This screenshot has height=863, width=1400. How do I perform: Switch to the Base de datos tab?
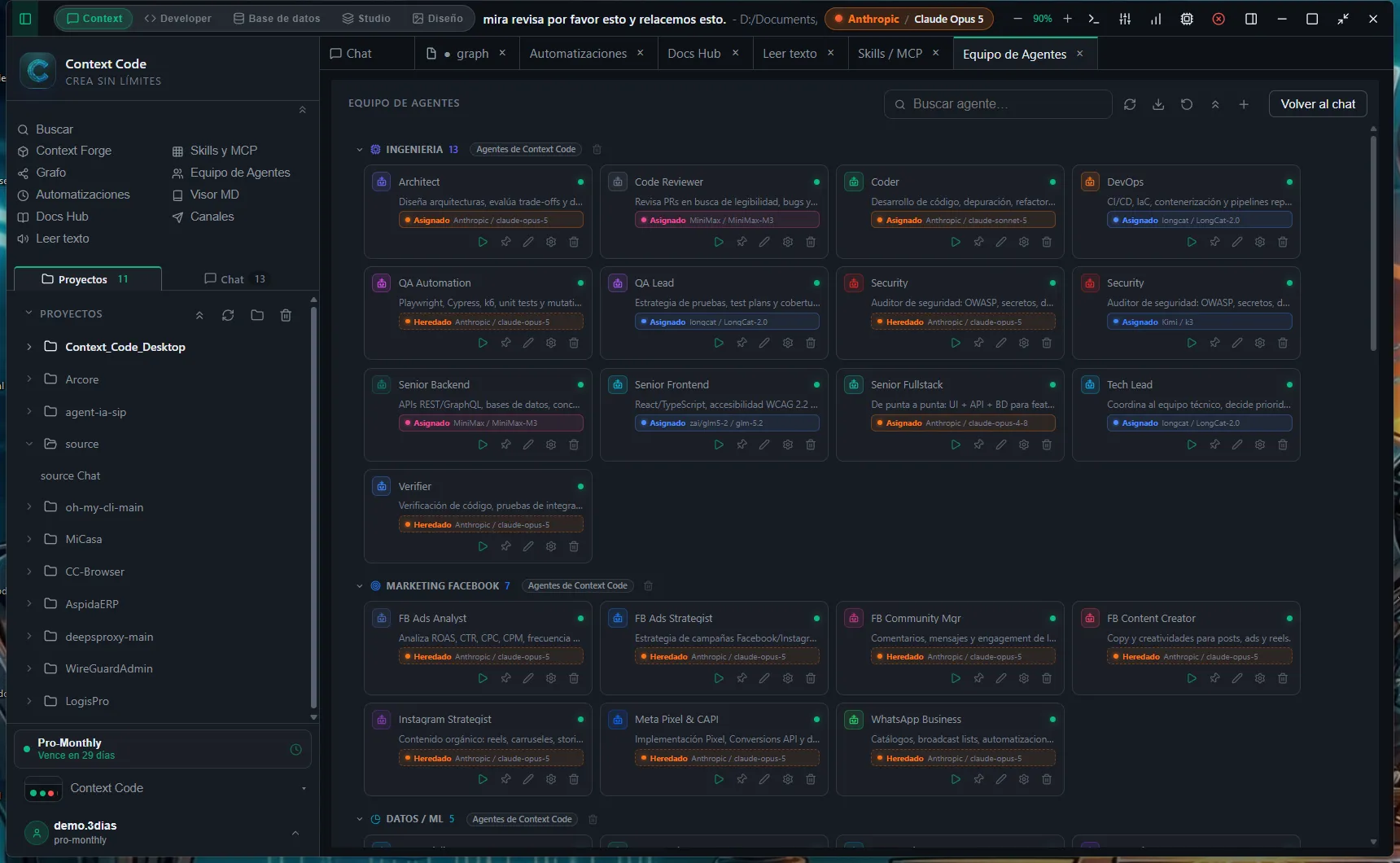277,19
